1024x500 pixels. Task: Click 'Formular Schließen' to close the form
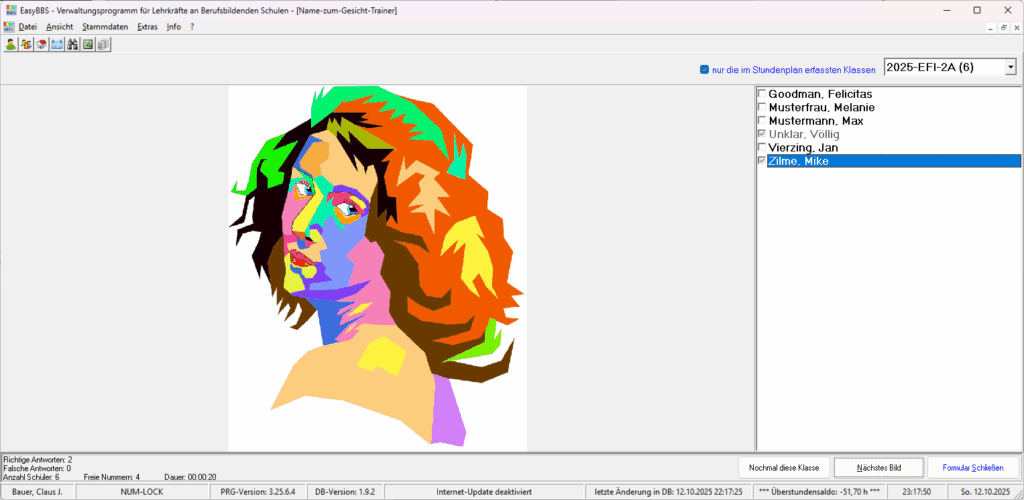coord(973,468)
